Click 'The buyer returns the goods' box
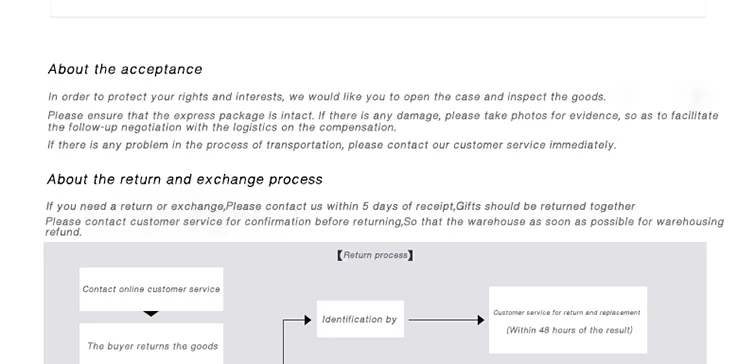Image resolution: width=753 pixels, height=364 pixels. [151, 344]
